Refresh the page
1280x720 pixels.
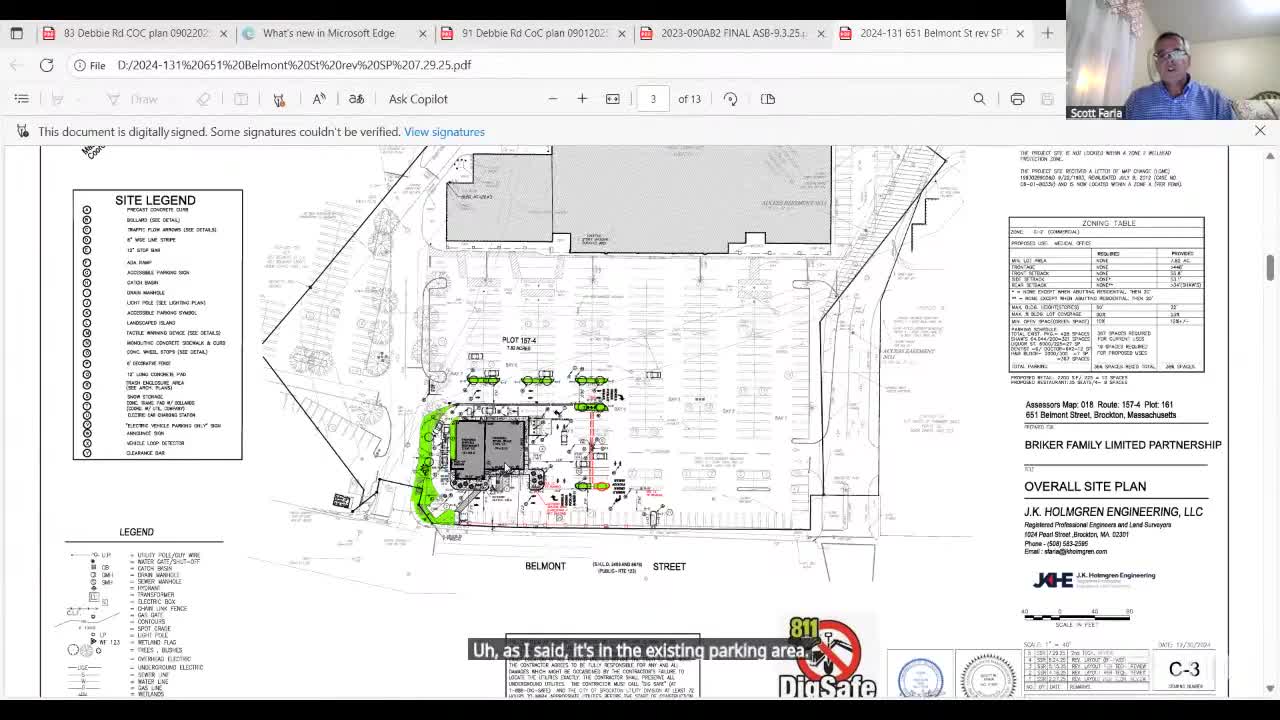point(46,65)
